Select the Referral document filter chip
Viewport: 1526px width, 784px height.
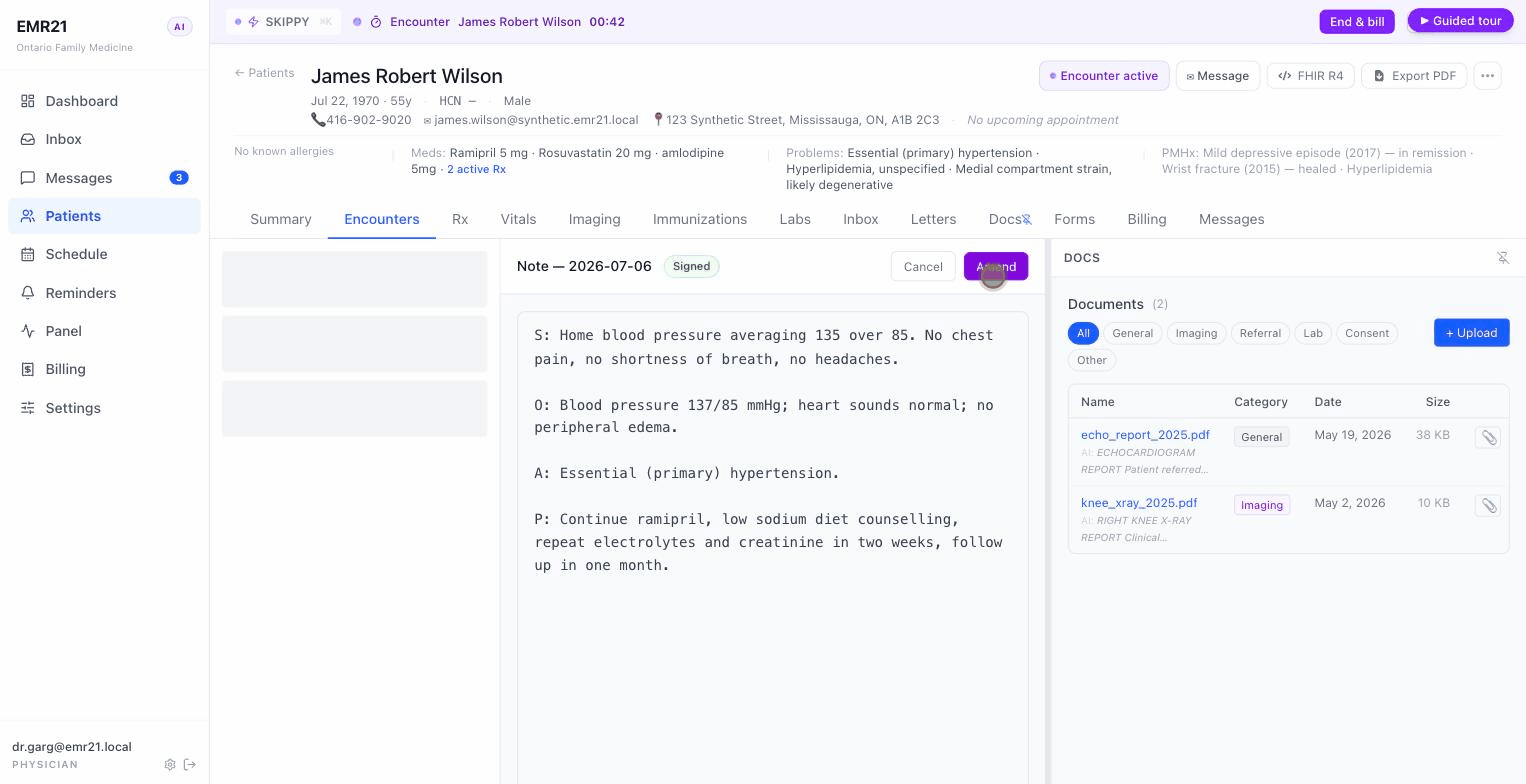(x=1260, y=333)
